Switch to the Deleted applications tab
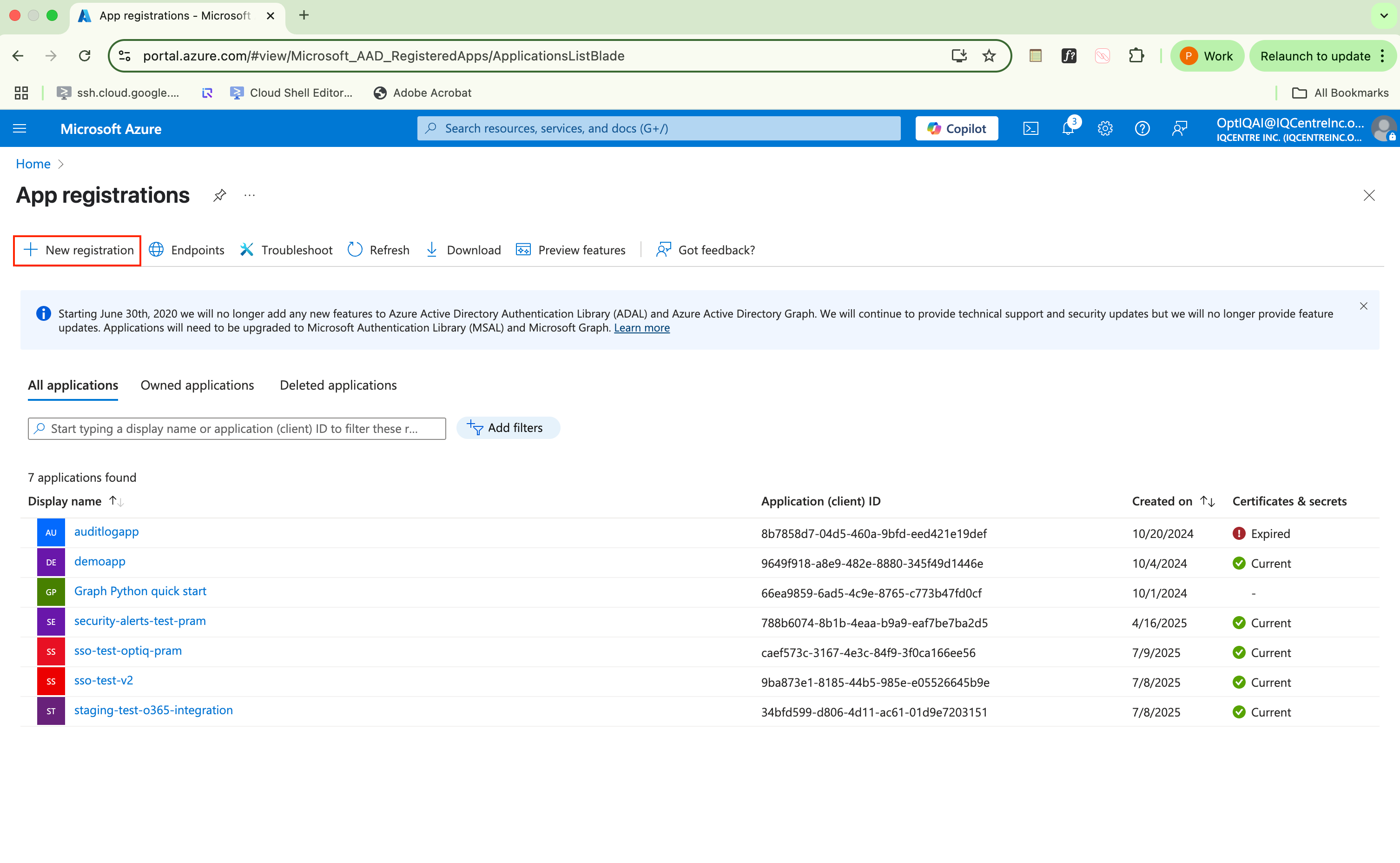Viewport: 1400px width, 863px height. pyautogui.click(x=338, y=385)
